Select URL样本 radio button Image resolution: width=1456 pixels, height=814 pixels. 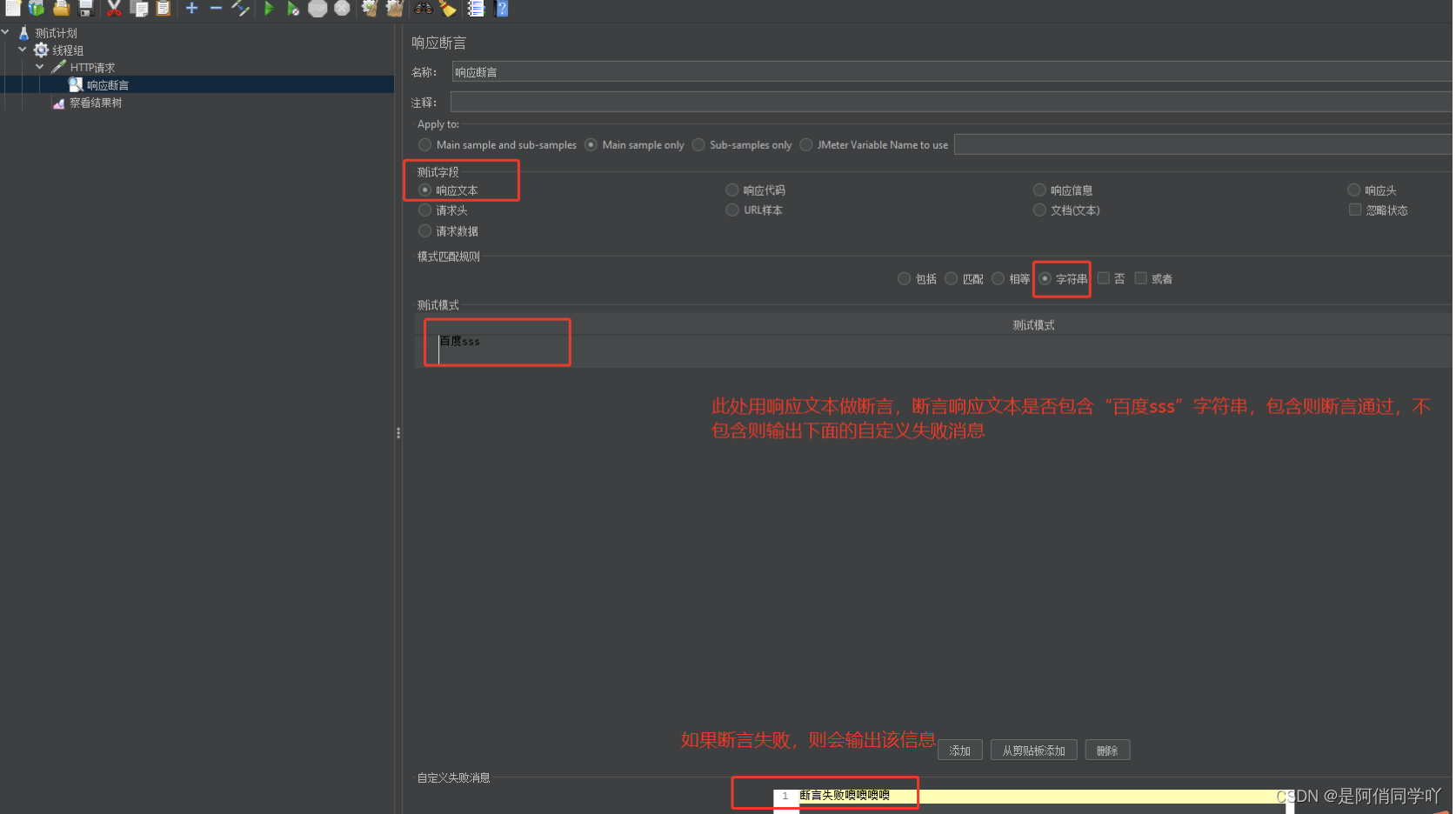coord(732,210)
